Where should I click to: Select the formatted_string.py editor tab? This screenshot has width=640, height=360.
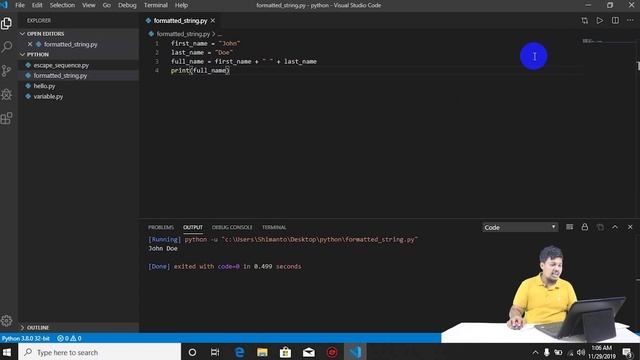point(180,20)
